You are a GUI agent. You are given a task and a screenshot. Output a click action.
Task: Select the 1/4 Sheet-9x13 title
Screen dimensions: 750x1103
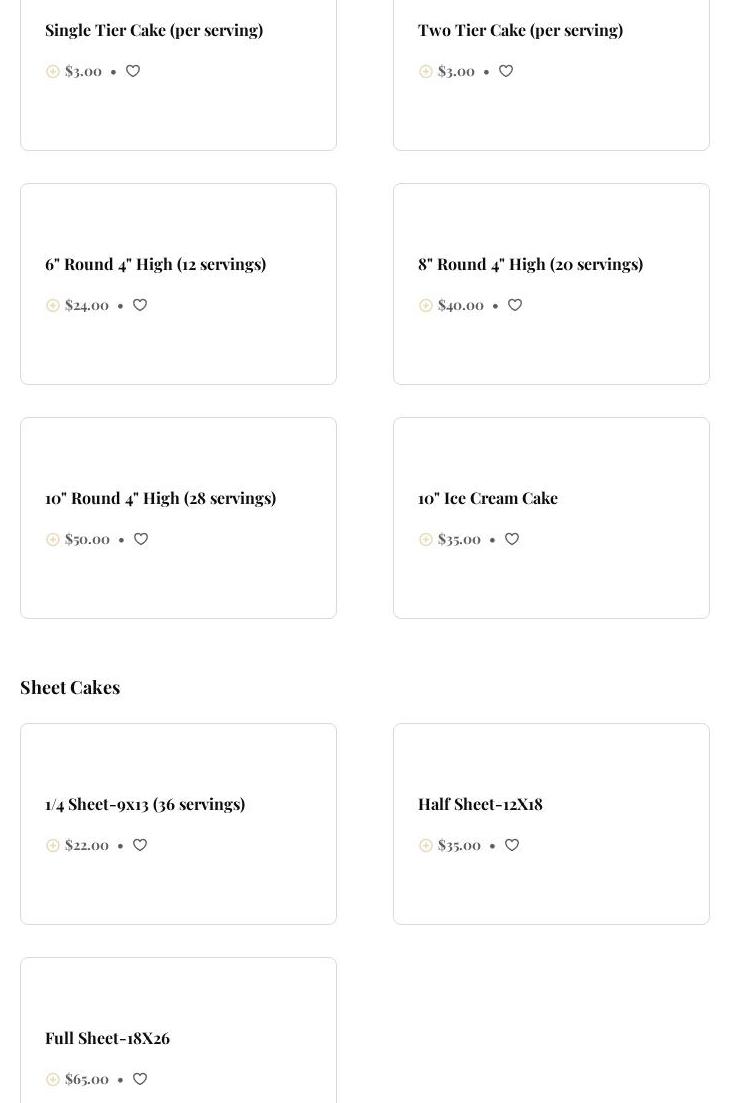click(145, 804)
